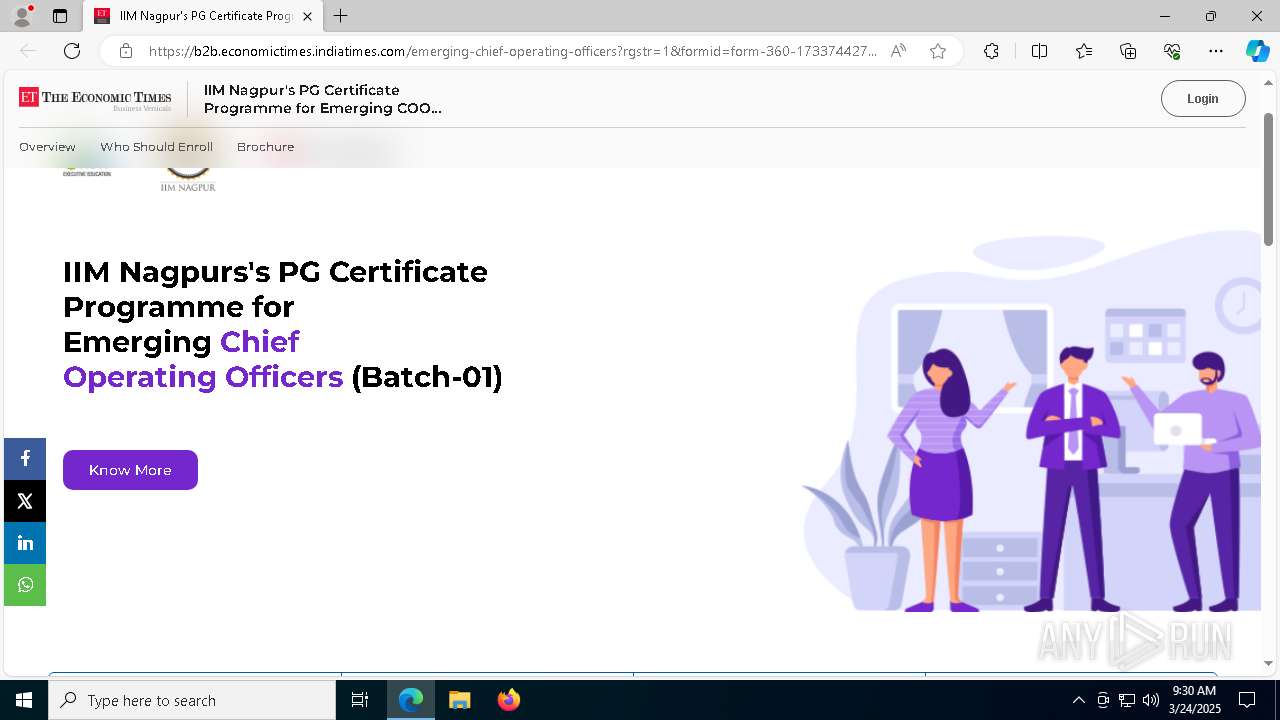The height and width of the screenshot is (720, 1280).
Task: Open File Explorer from taskbar
Action: tap(459, 700)
